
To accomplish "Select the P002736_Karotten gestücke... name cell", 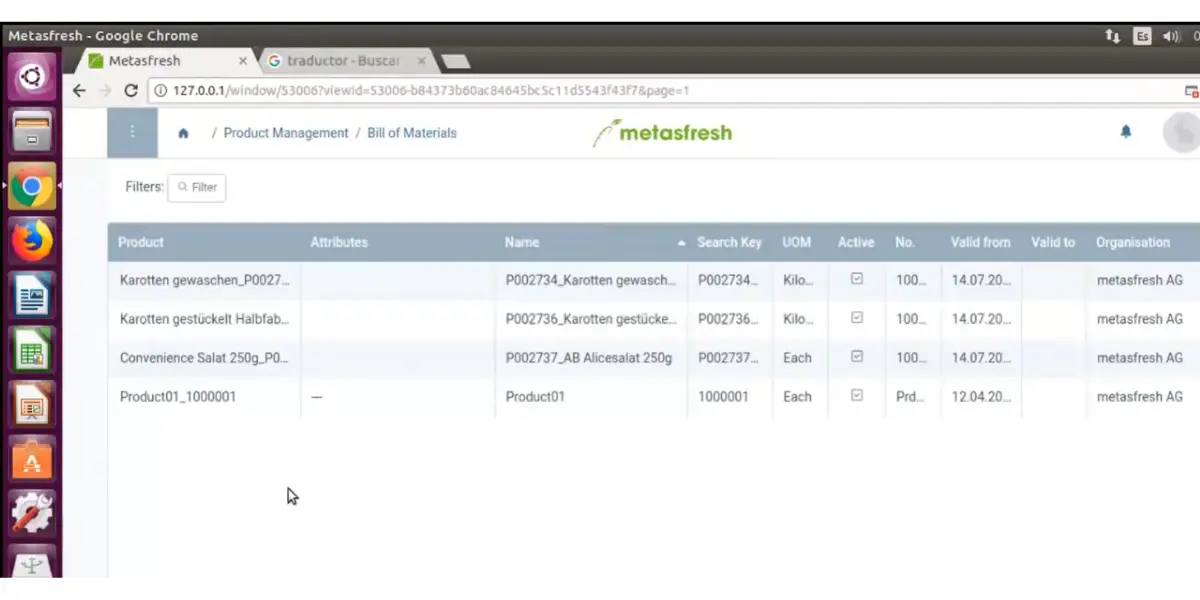I will click(x=591, y=319).
